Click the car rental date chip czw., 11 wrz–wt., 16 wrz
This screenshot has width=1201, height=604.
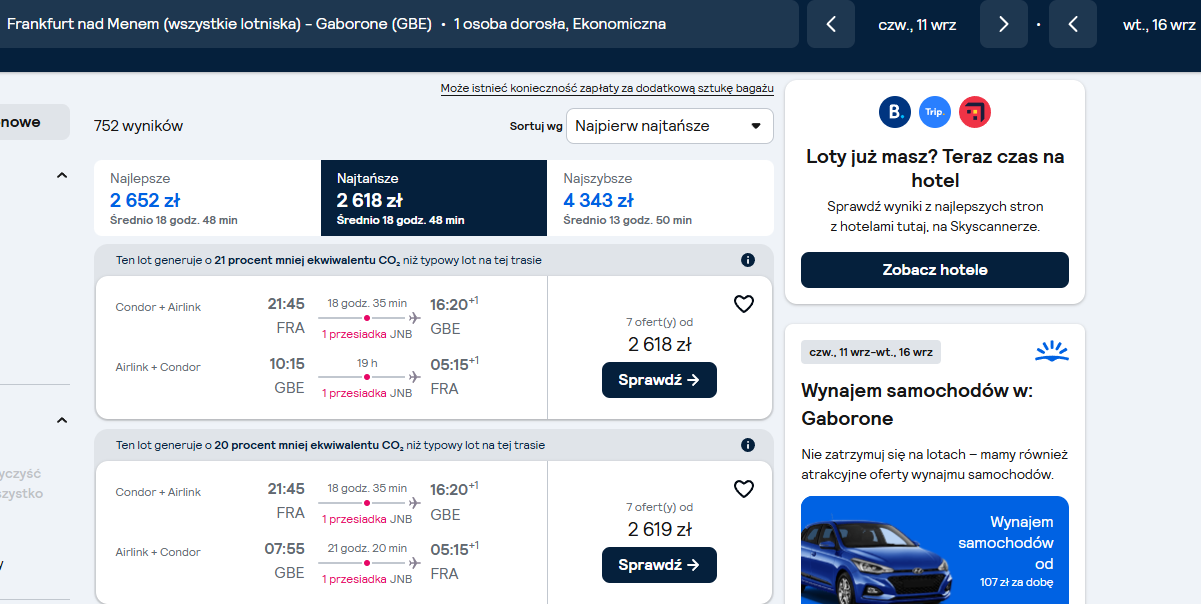point(871,352)
